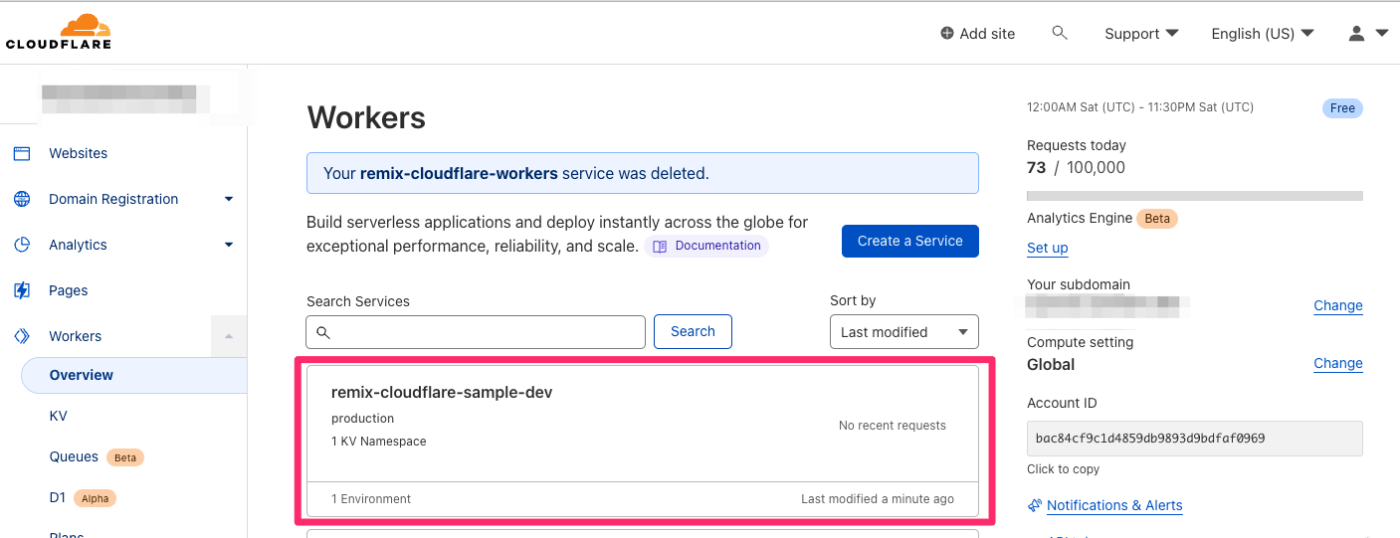Click the Workers diamond icon
The width and height of the screenshot is (1400, 538).
[22, 336]
